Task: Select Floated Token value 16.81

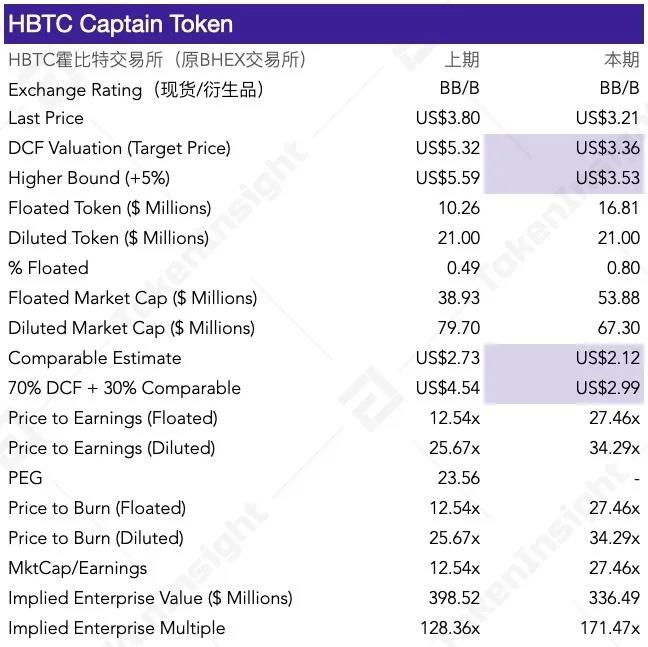Action: tap(617, 208)
